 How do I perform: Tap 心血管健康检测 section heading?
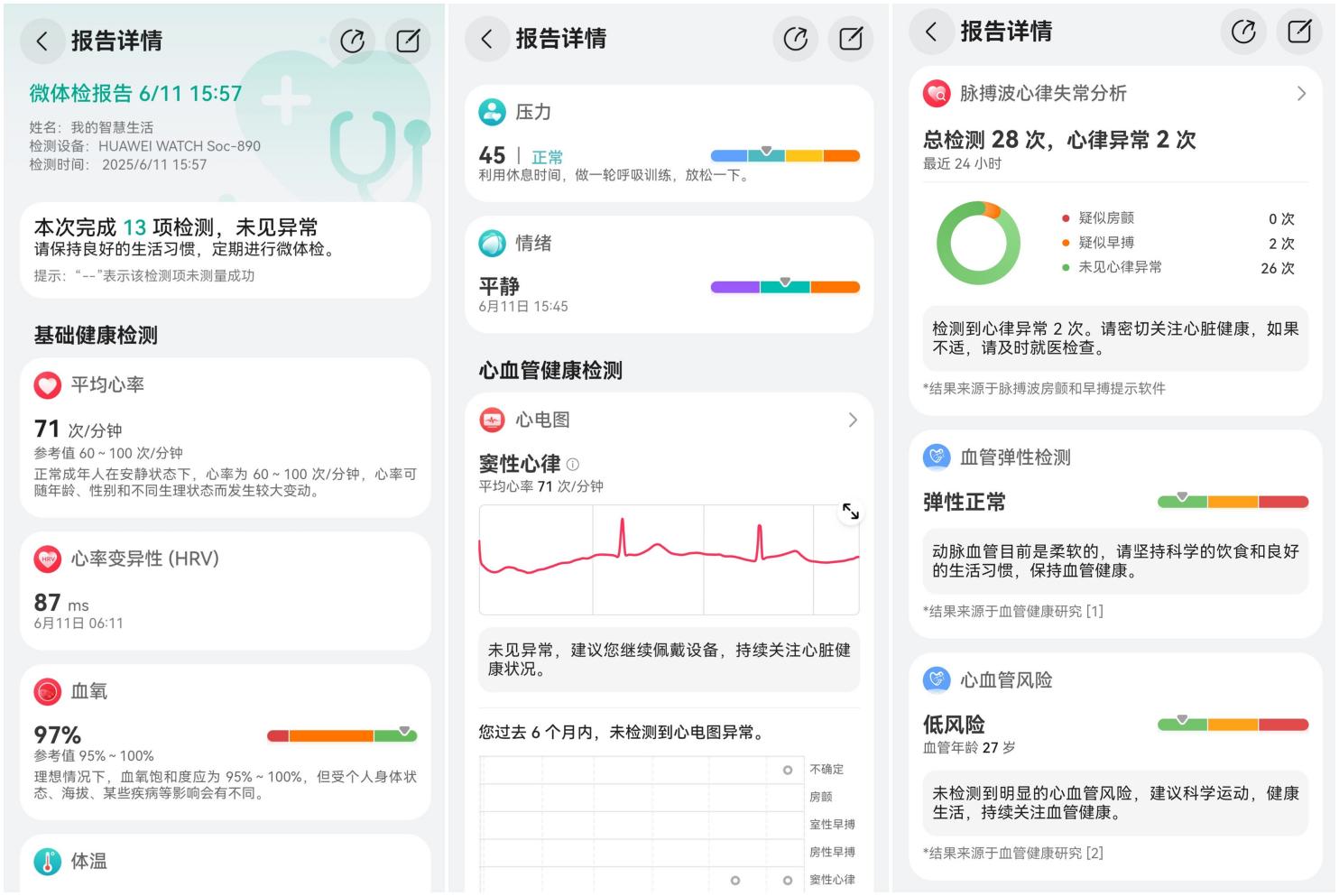point(550,370)
